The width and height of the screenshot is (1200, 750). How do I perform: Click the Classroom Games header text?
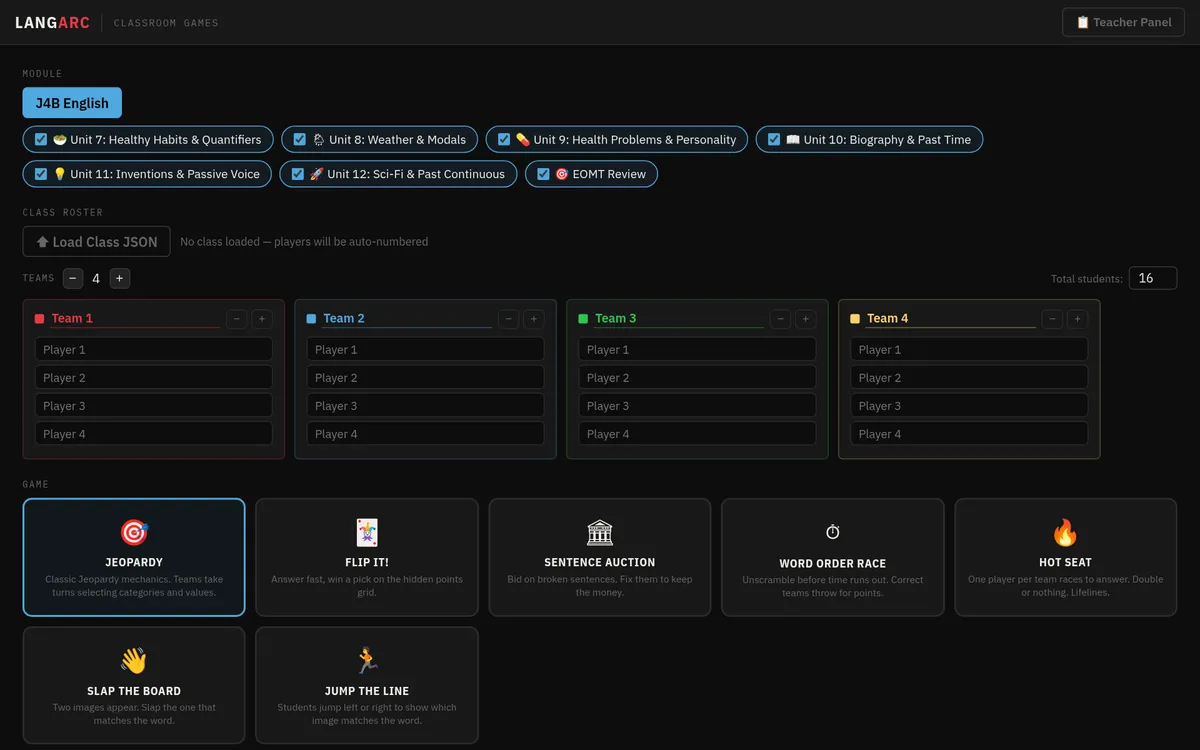[x=166, y=23]
